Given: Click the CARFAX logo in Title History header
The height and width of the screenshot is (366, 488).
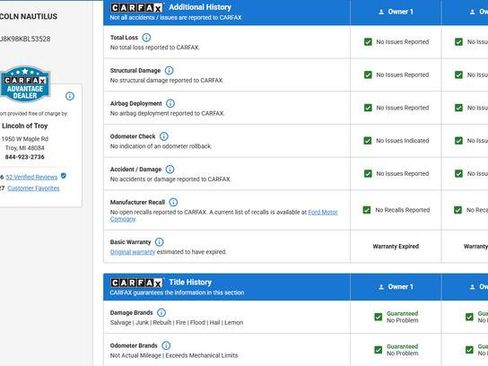Looking at the screenshot, I should click(137, 283).
